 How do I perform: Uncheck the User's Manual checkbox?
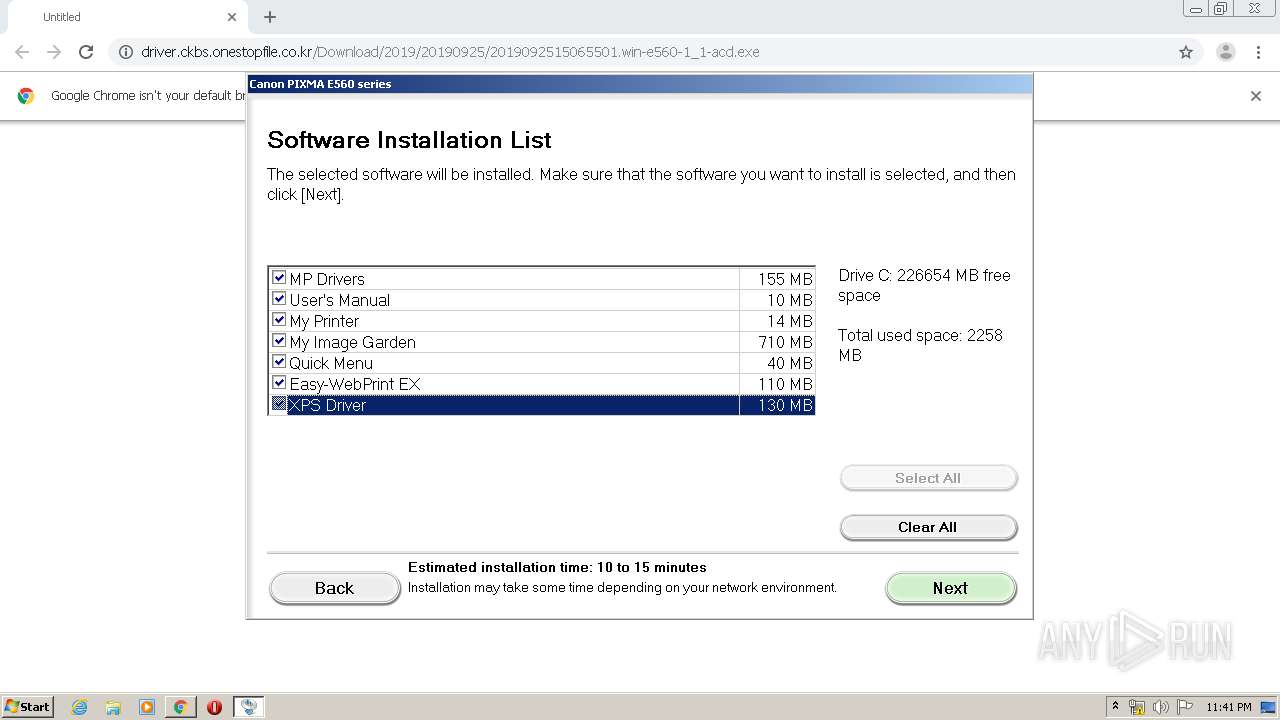tap(279, 299)
